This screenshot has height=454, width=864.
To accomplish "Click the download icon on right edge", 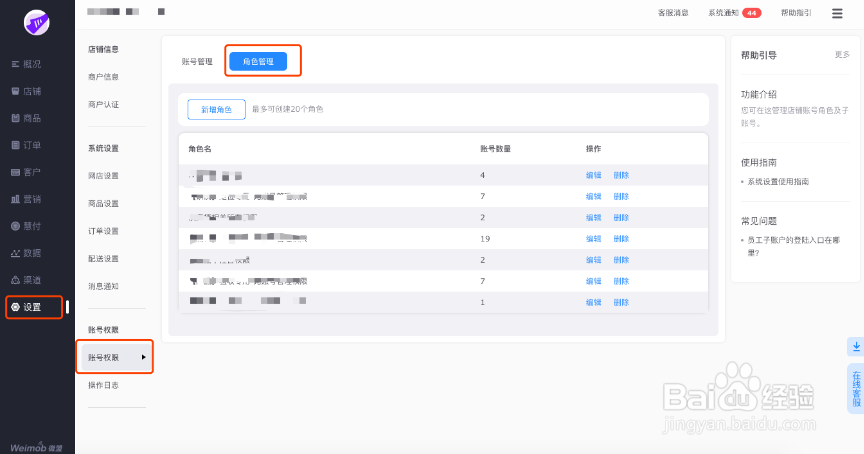I will (856, 347).
